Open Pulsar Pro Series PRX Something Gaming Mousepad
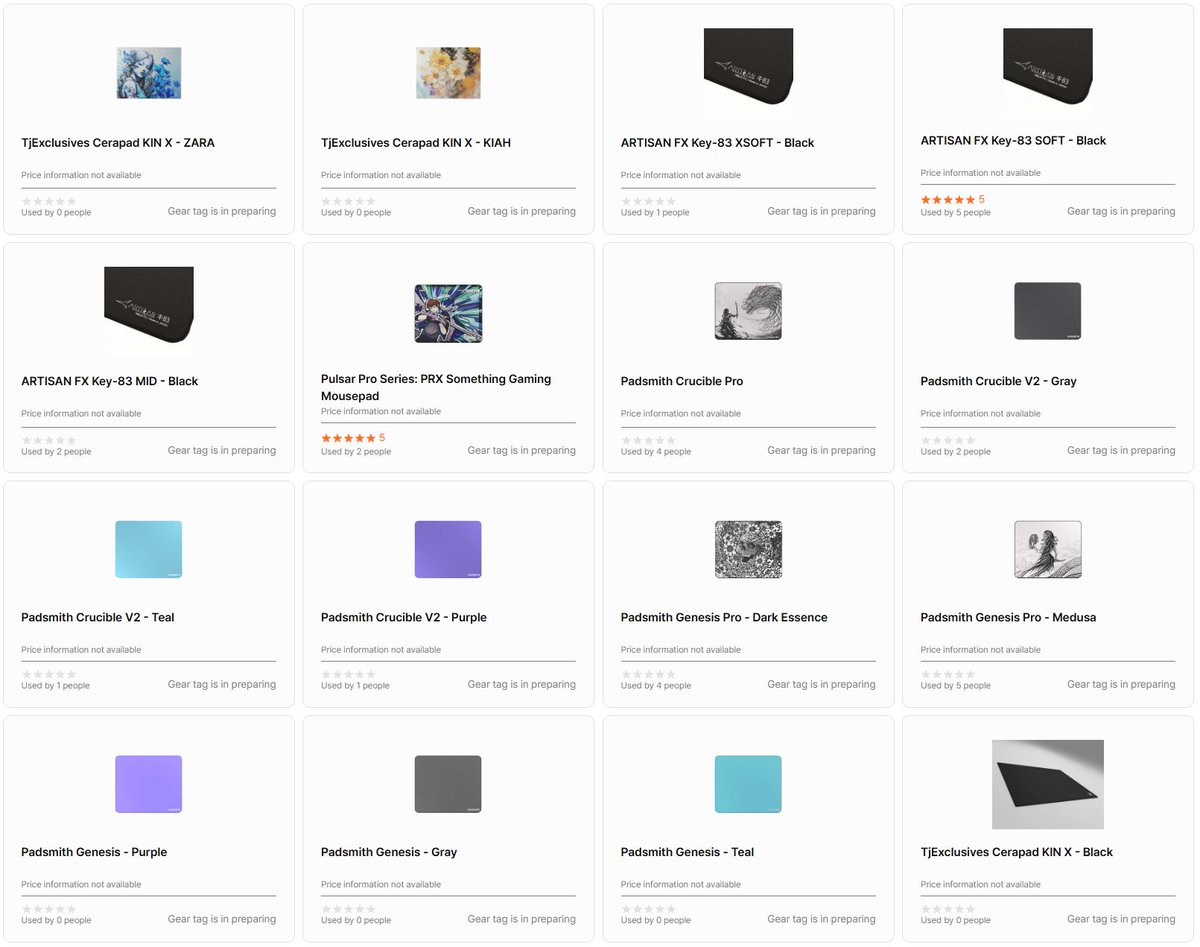Screen dimensions: 1200x947 (436, 388)
